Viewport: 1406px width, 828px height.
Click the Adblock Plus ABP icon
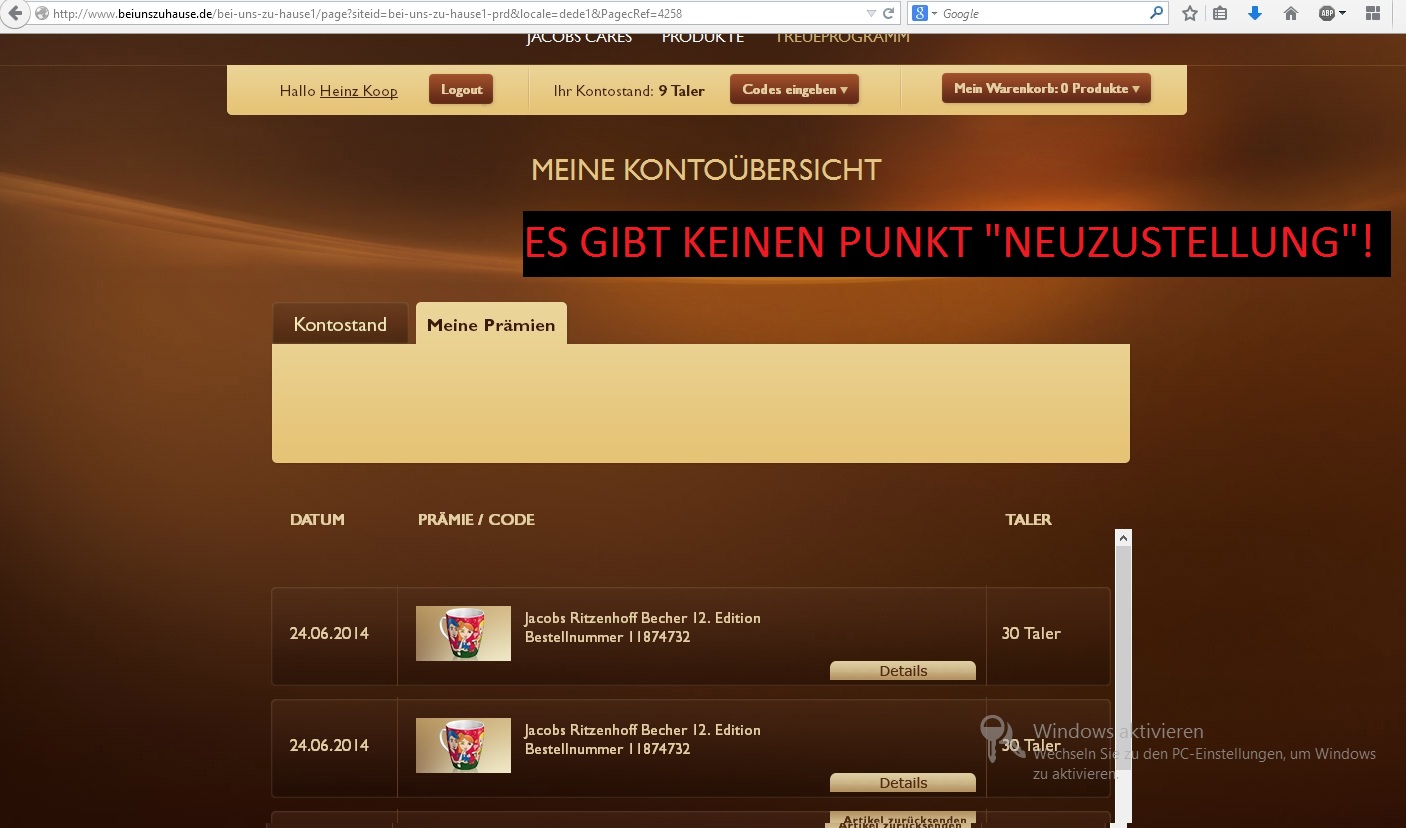pyautogui.click(x=1326, y=14)
